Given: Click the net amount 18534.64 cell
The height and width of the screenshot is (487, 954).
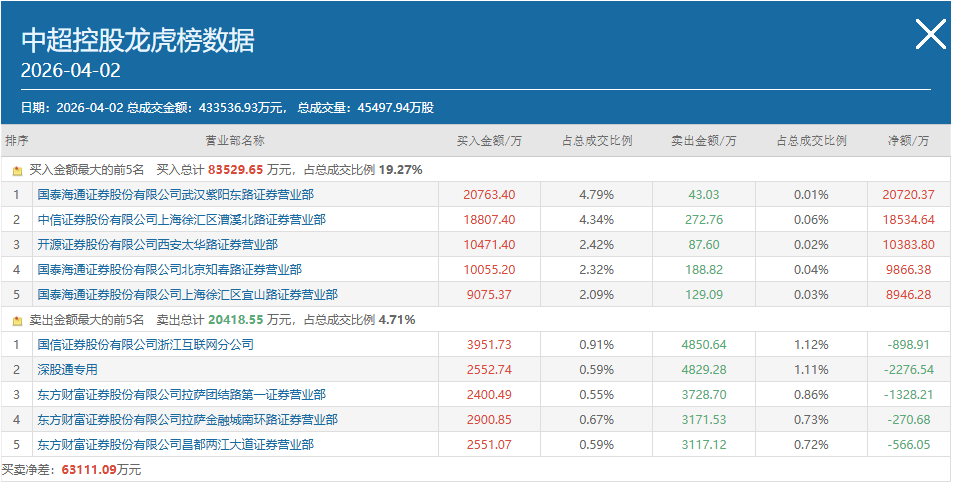Looking at the screenshot, I should tap(908, 220).
